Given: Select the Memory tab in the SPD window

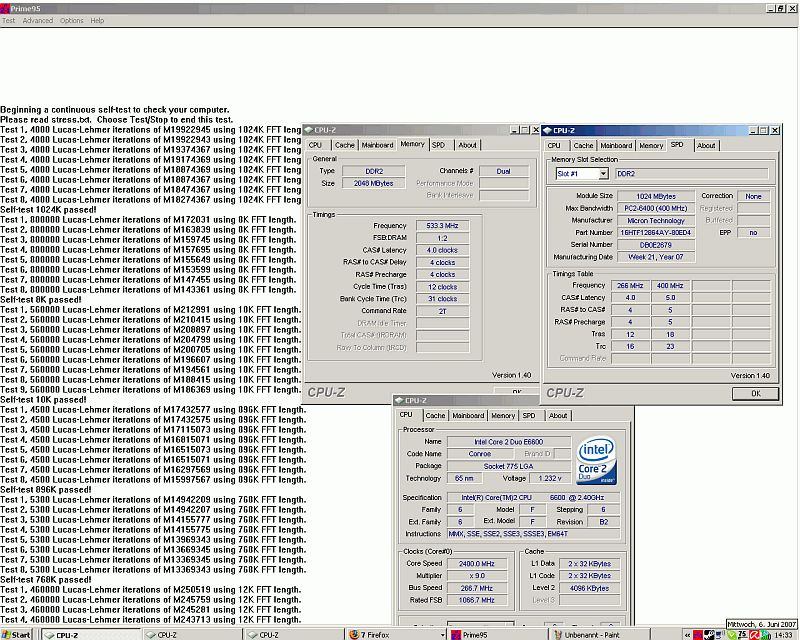Looking at the screenshot, I should (x=651, y=145).
